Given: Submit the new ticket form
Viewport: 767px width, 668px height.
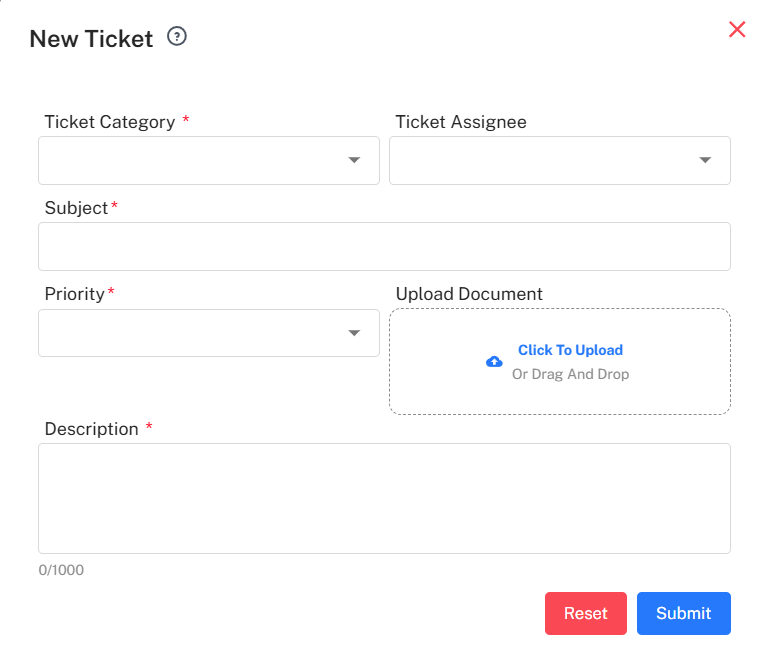Looking at the screenshot, I should (x=683, y=613).
